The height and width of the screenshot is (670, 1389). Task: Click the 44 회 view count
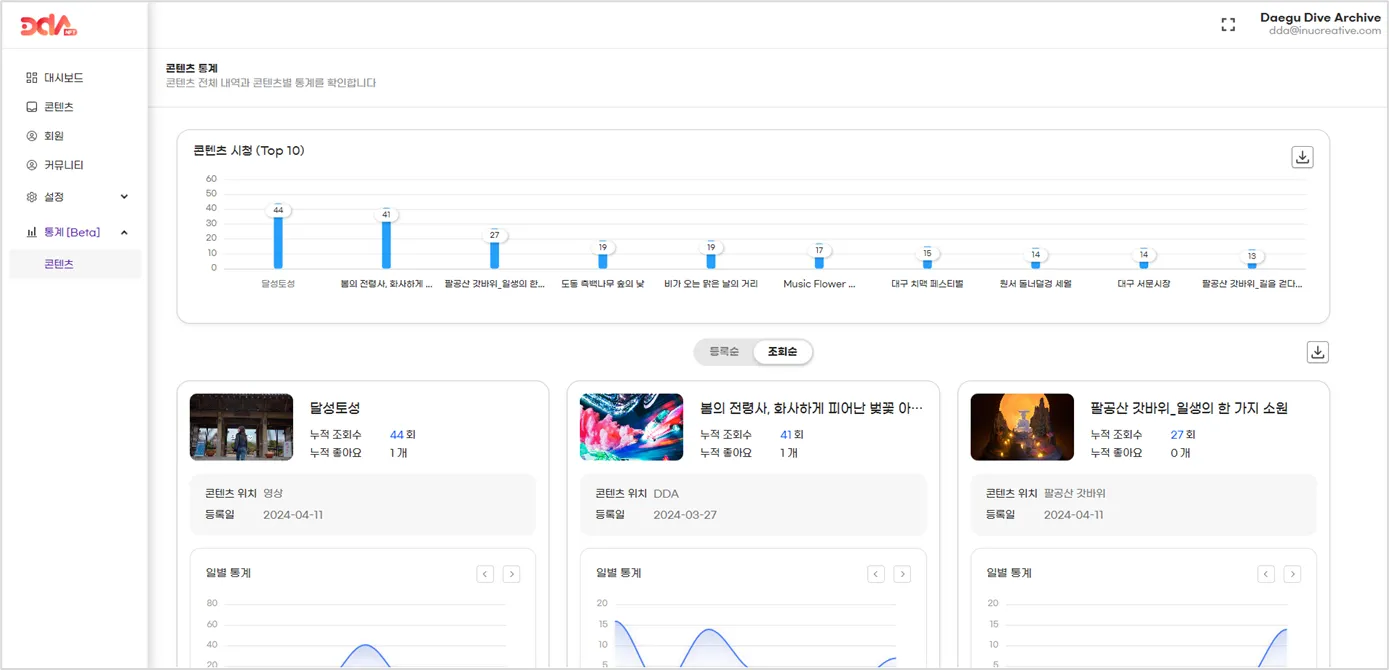(402, 435)
